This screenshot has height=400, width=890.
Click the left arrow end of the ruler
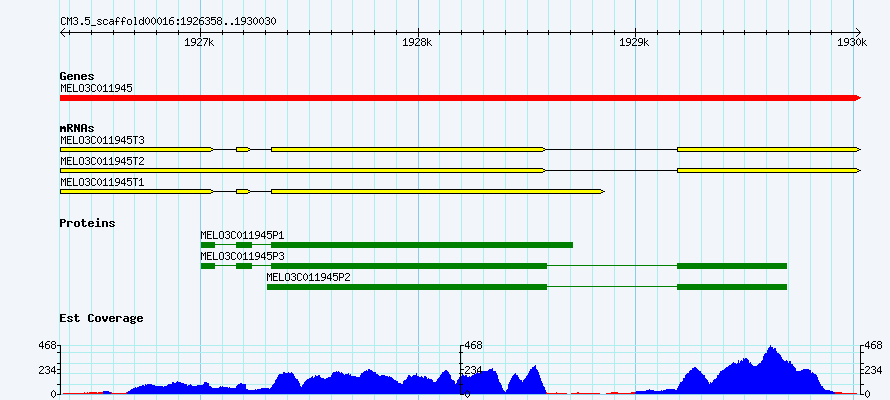tap(63, 32)
